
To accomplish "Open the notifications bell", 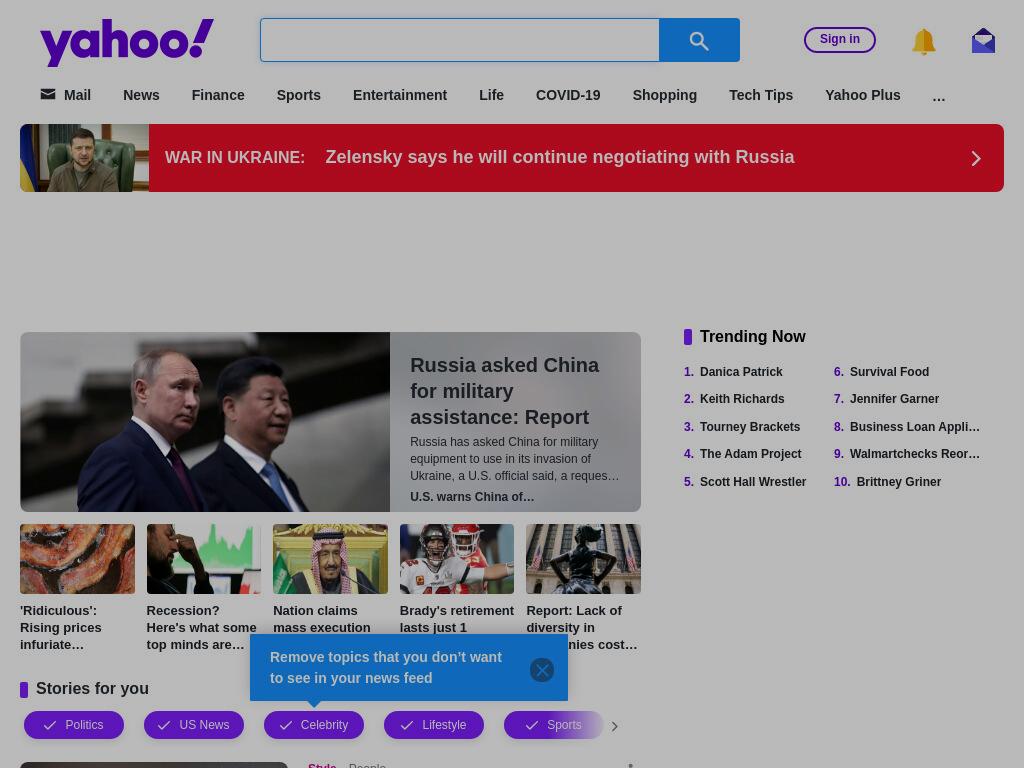I will (x=923, y=41).
